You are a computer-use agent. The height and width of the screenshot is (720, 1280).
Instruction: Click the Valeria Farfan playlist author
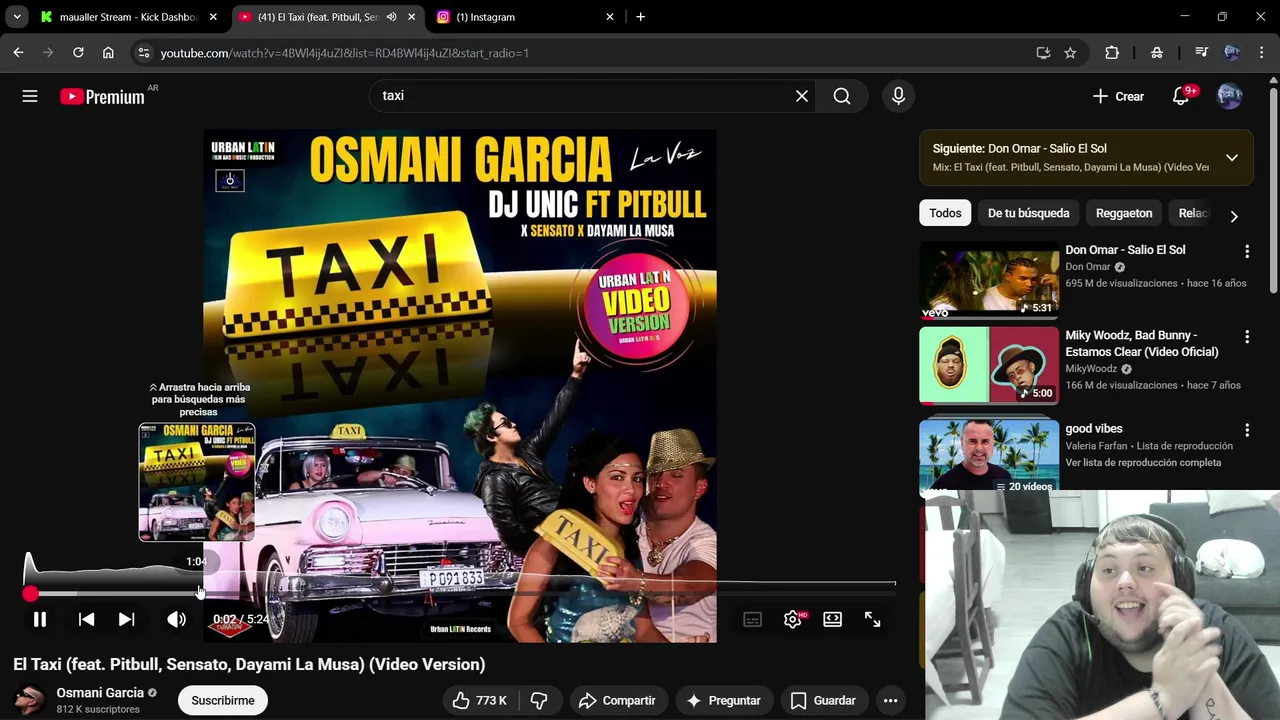(1100, 446)
